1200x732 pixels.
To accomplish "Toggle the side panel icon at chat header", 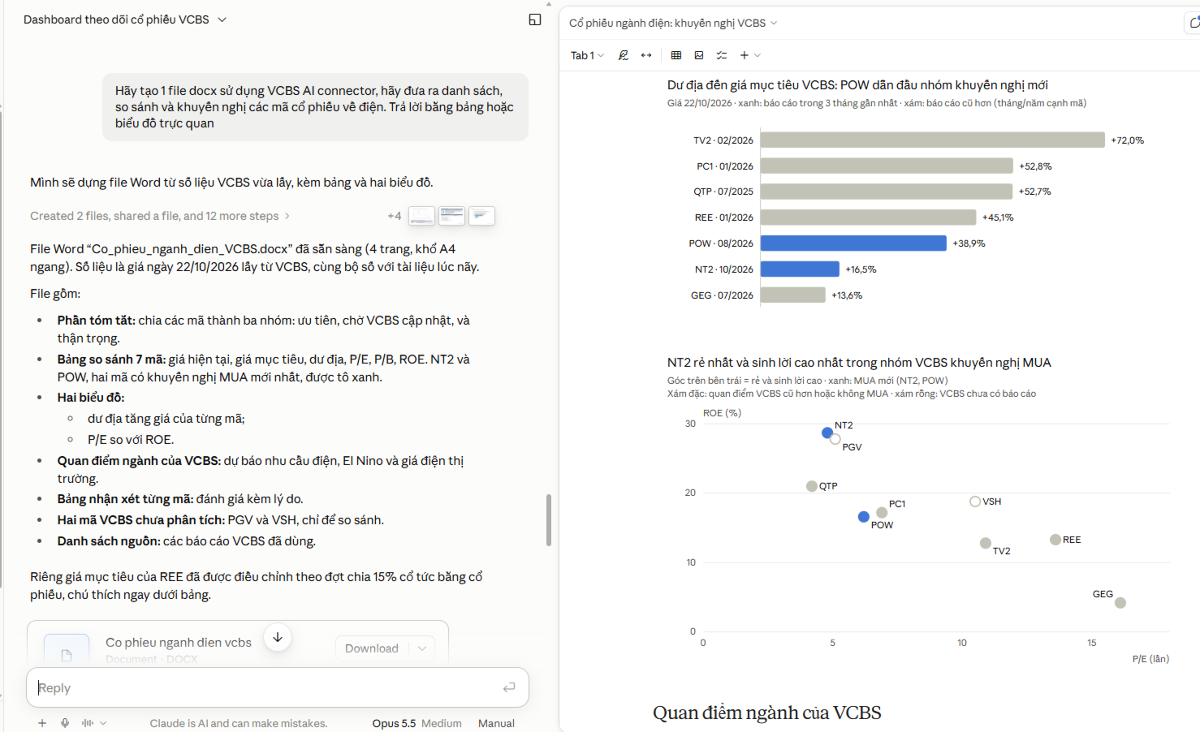I will pos(535,19).
